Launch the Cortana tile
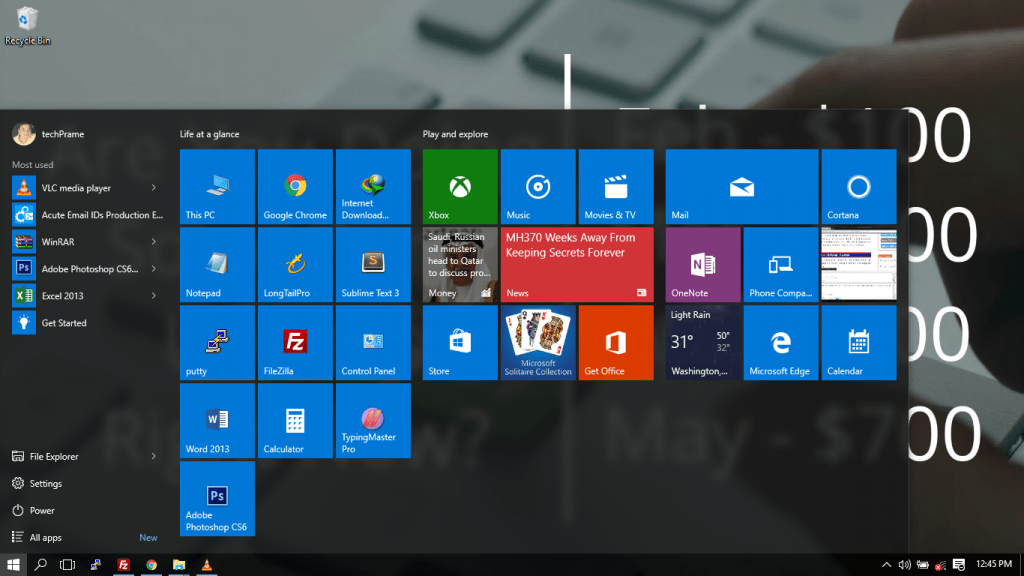Screen dimensions: 1024x576 click(859, 187)
